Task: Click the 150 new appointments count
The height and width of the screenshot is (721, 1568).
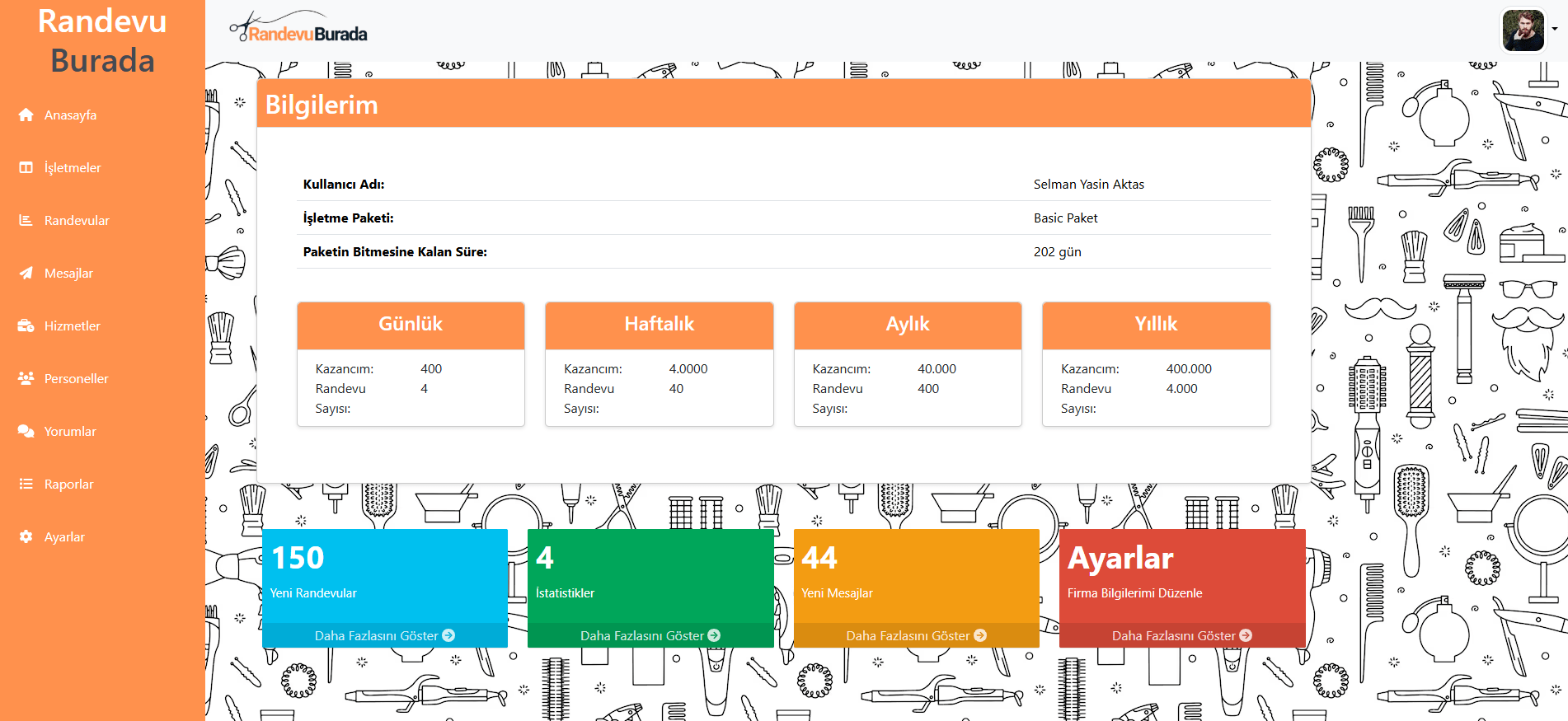Action: coord(298,558)
